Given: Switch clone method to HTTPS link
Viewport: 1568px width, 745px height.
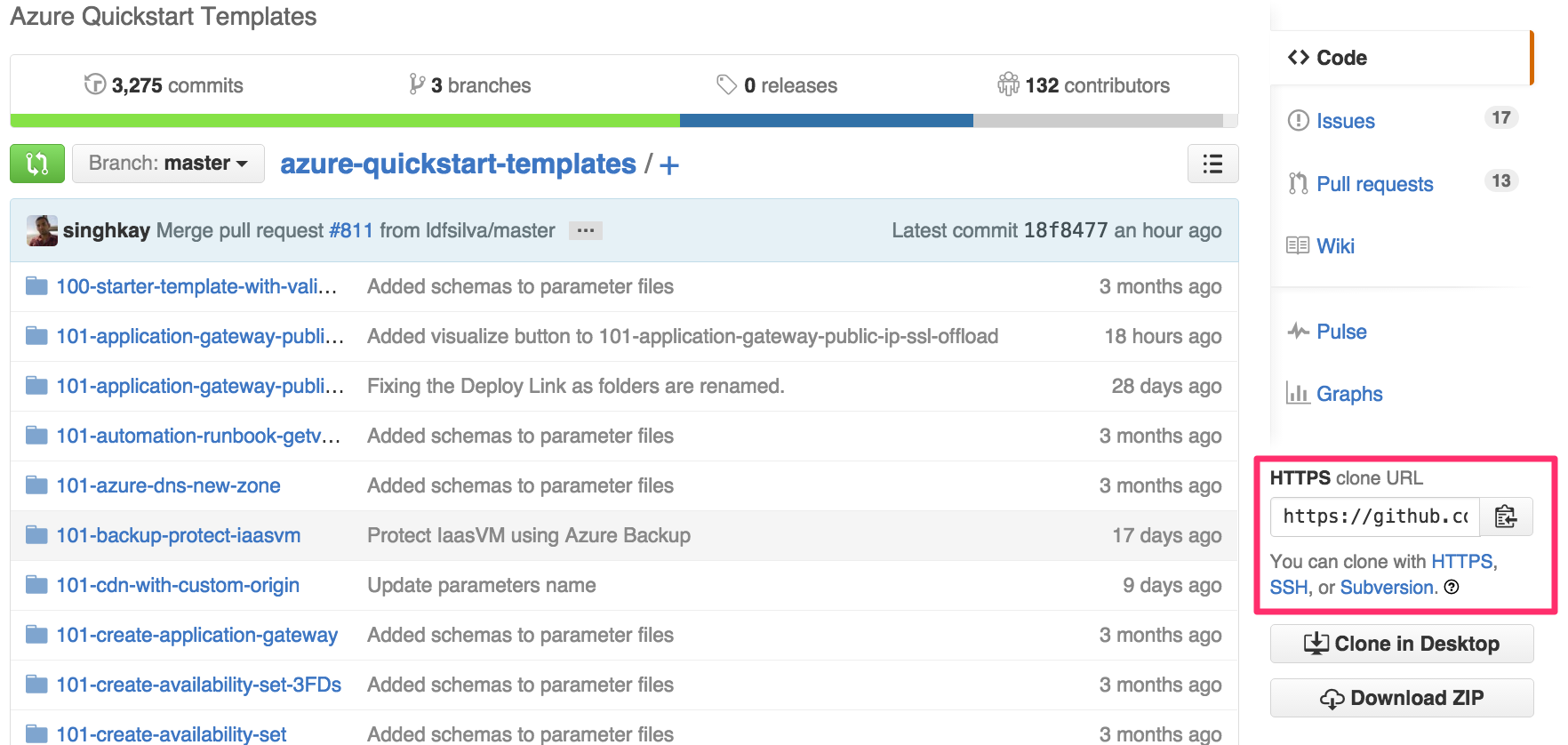Looking at the screenshot, I should pos(1463,562).
